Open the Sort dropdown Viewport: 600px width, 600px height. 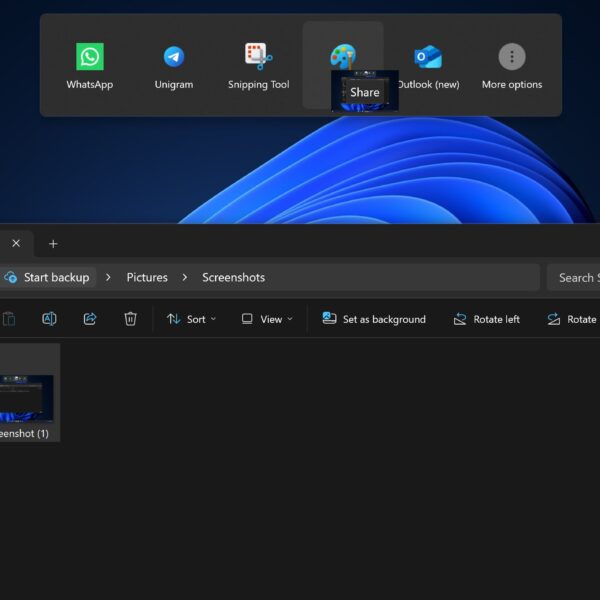(191, 319)
